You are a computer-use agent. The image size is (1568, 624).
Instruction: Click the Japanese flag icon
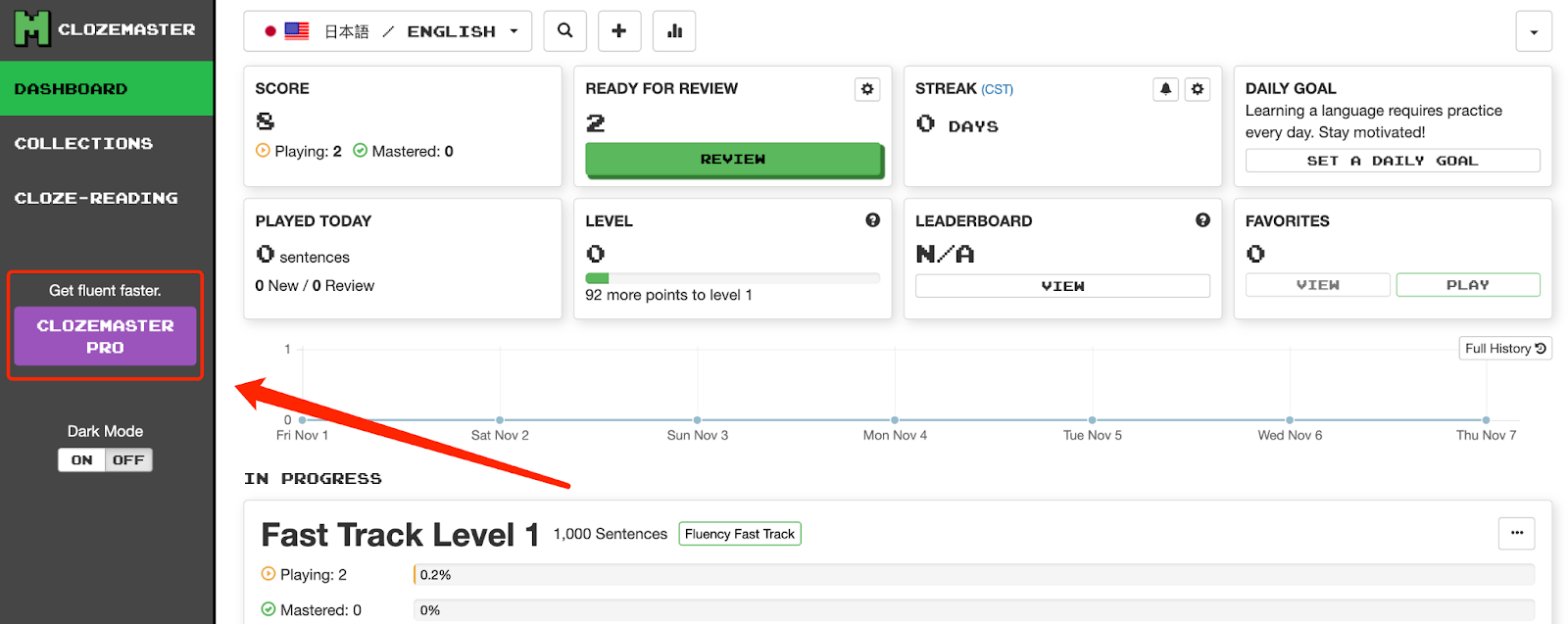[x=270, y=31]
